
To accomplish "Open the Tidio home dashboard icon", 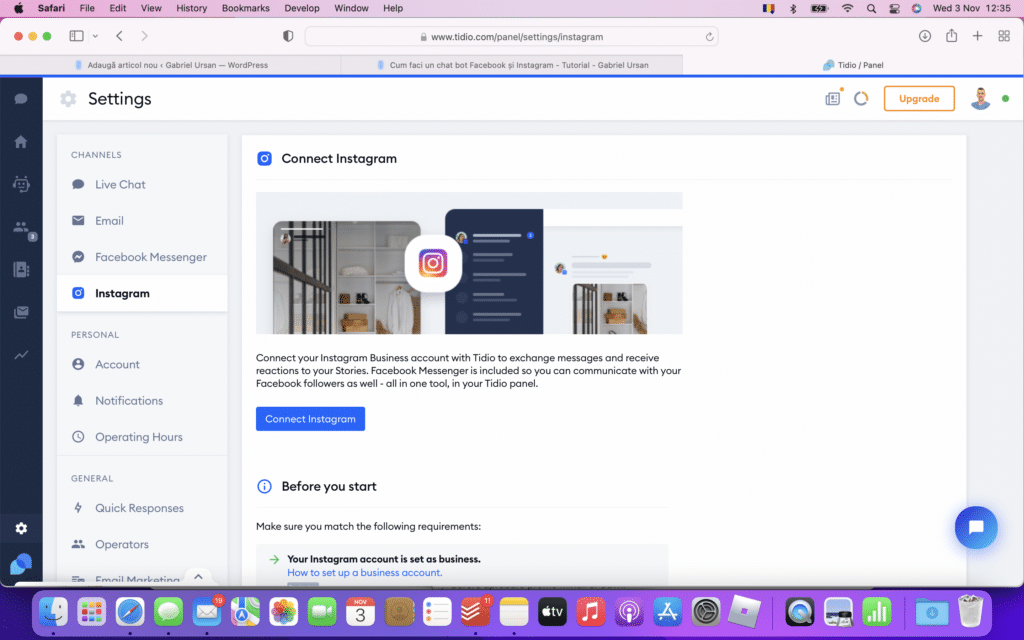I will coord(21,142).
